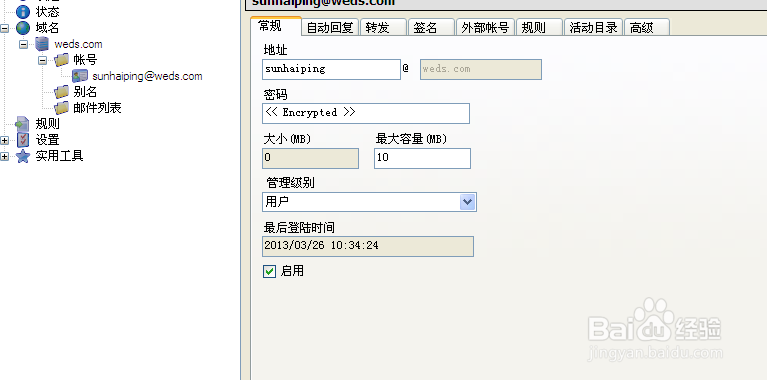Image resolution: width=767 pixels, height=380 pixels.
Task: Expand the 设置 settings tree node
Action: pos(4,140)
